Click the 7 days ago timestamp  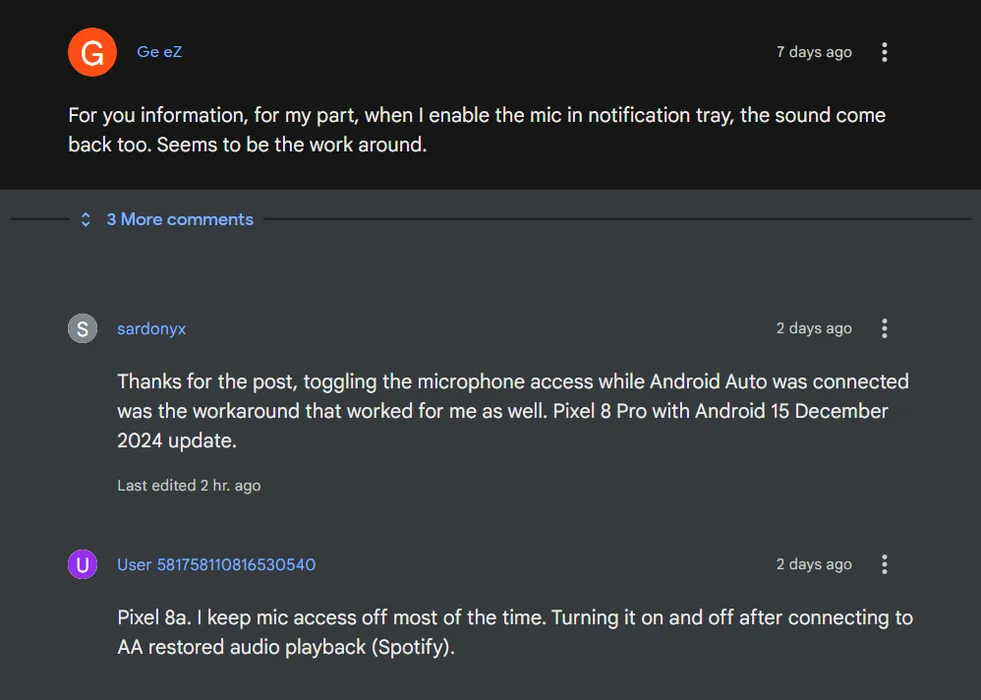point(814,52)
